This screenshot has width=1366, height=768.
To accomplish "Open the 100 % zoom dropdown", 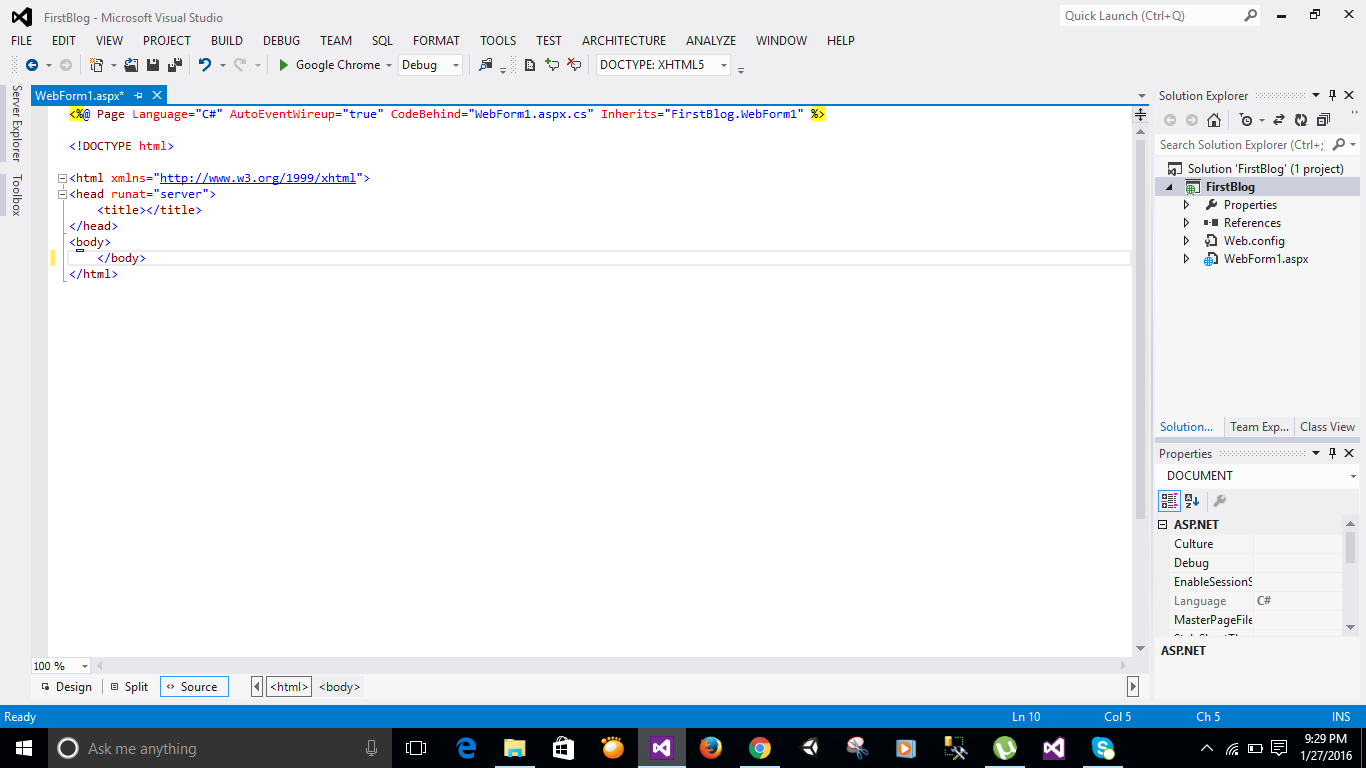I will coord(84,666).
